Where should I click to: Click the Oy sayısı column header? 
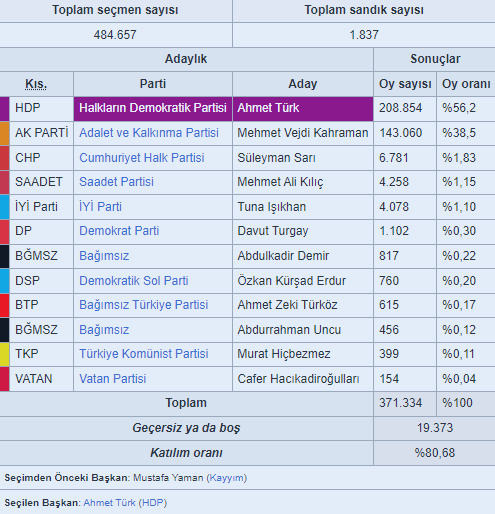(405, 84)
